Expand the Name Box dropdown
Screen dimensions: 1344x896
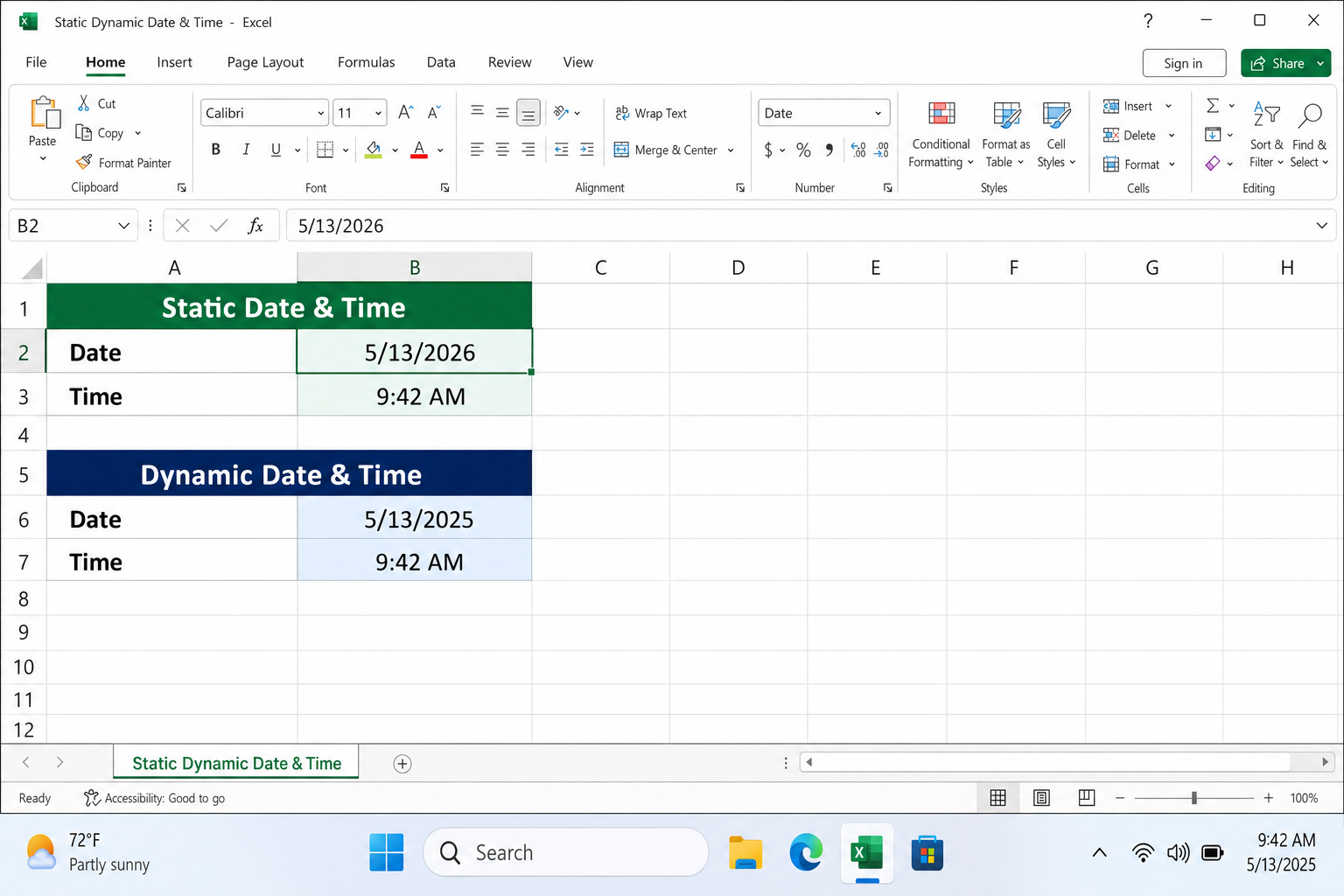tap(123, 226)
